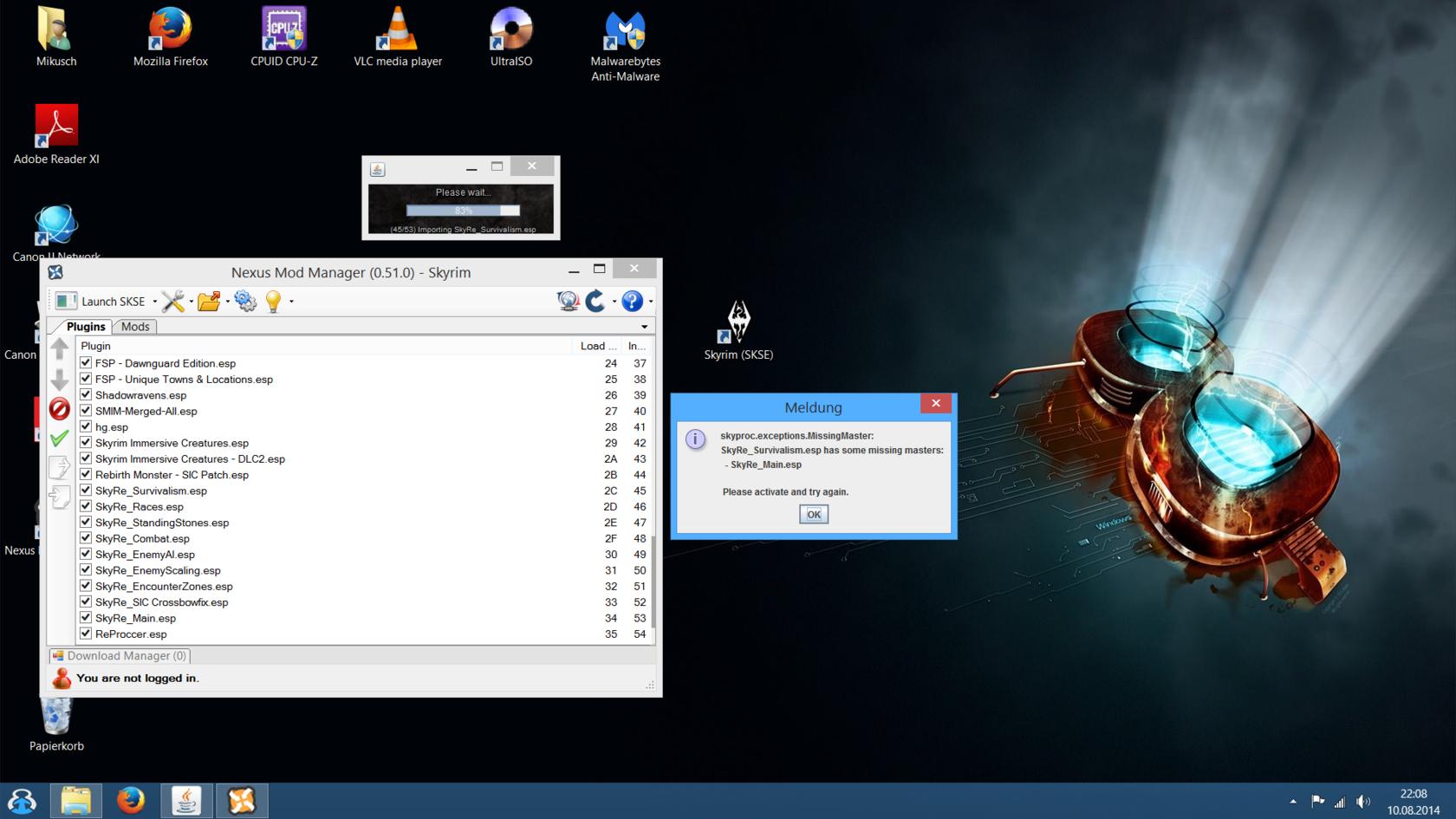1456x819 pixels.
Task: Click the Launch SKSE button
Action: [101, 301]
